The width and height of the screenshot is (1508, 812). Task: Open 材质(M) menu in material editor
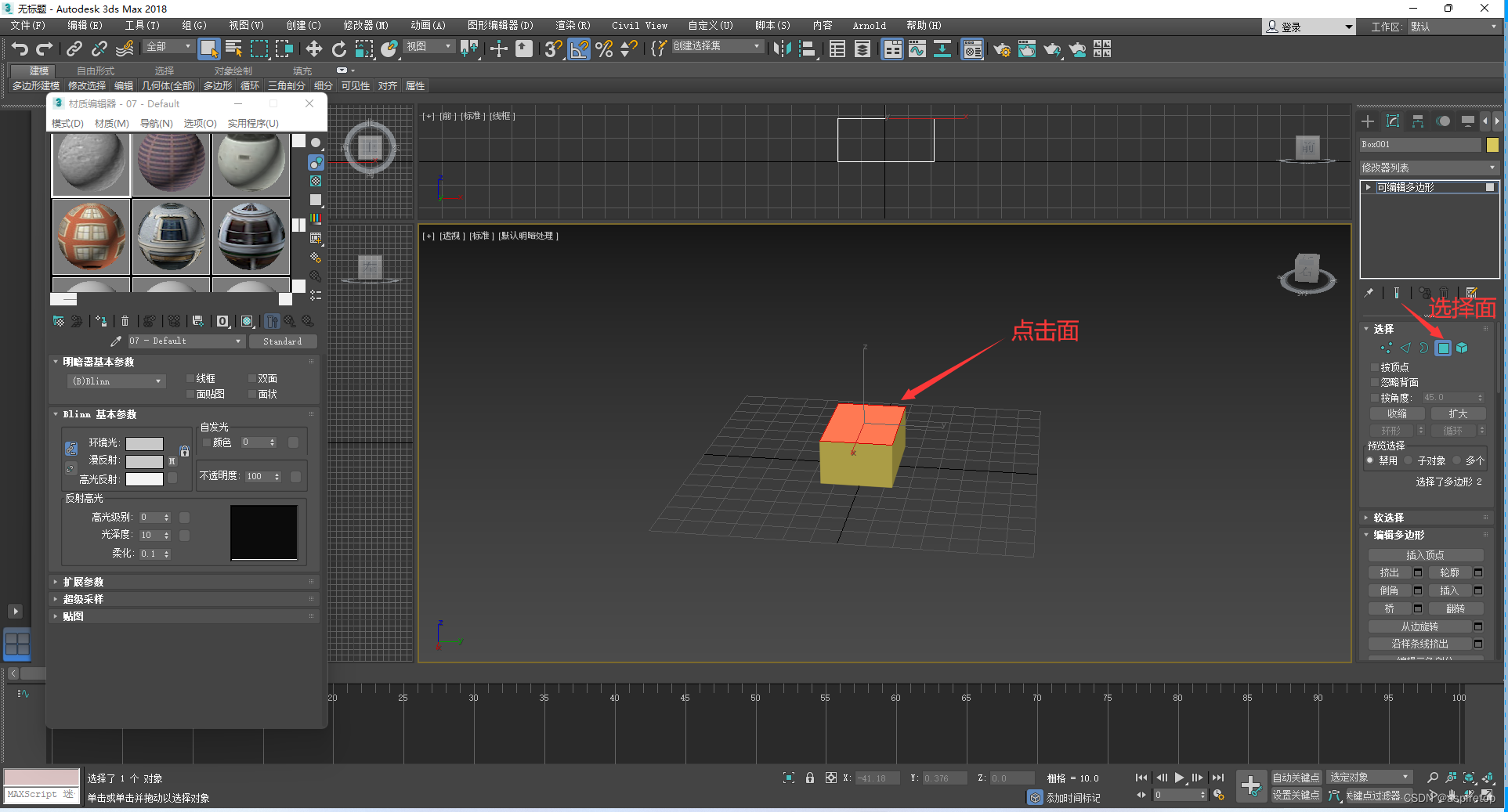pos(112,124)
